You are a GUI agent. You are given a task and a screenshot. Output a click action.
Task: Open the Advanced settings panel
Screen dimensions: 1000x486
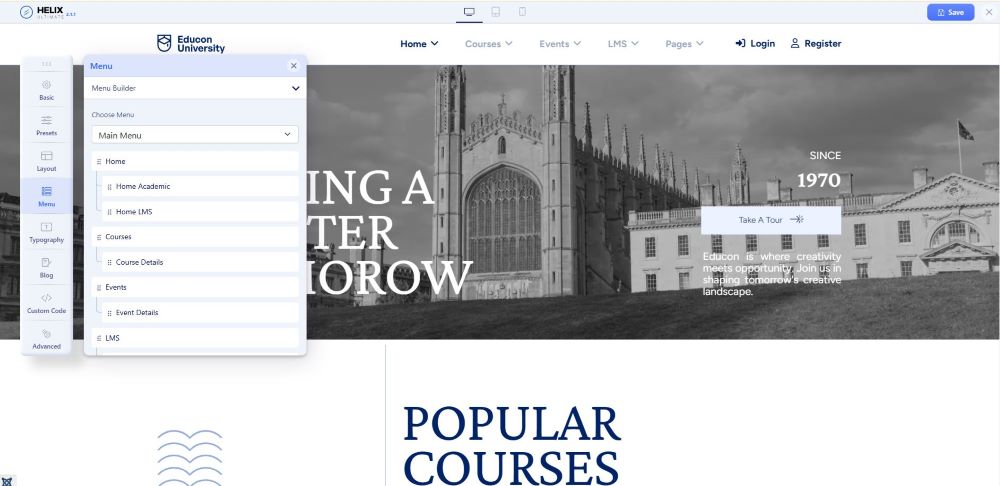coord(47,339)
